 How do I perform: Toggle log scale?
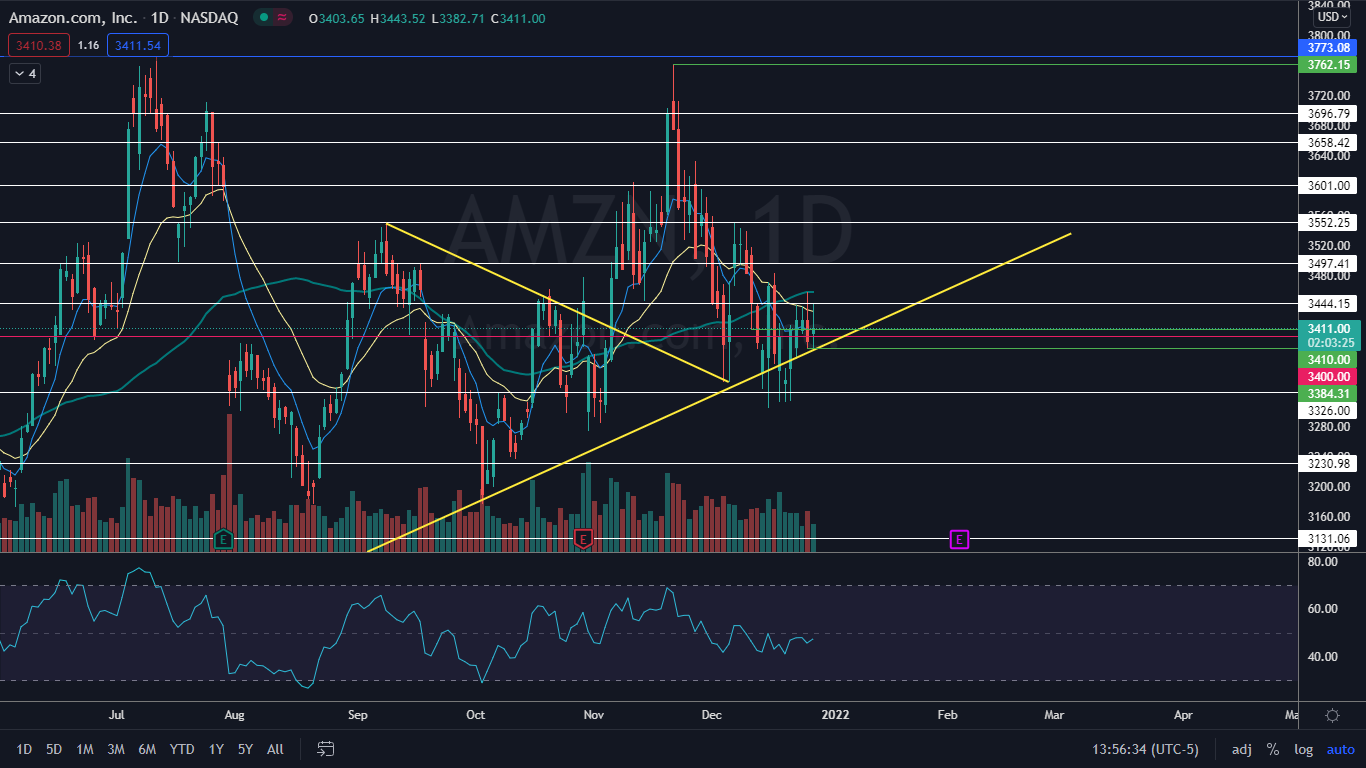[x=1304, y=749]
